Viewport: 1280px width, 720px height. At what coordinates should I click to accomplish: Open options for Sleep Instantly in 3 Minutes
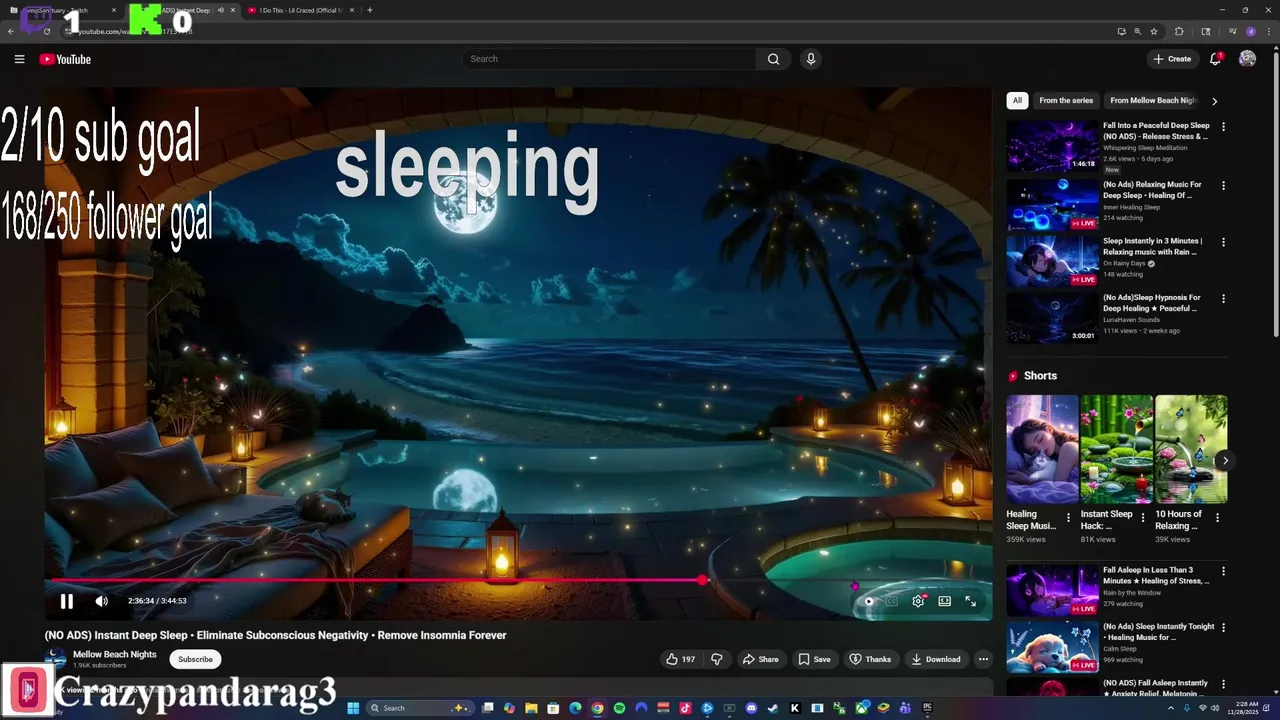coord(1223,242)
